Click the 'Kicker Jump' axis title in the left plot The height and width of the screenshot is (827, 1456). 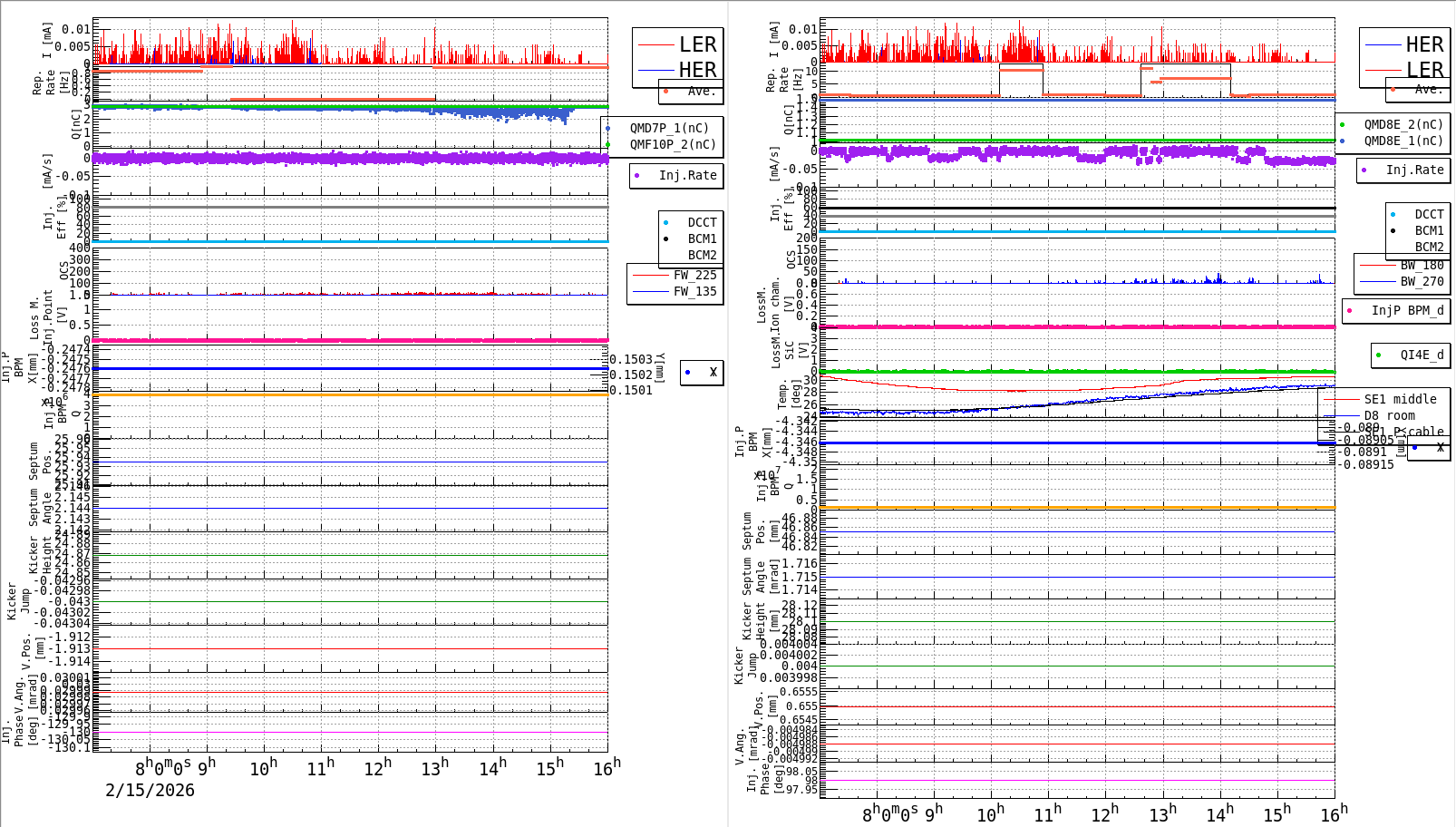point(18,601)
